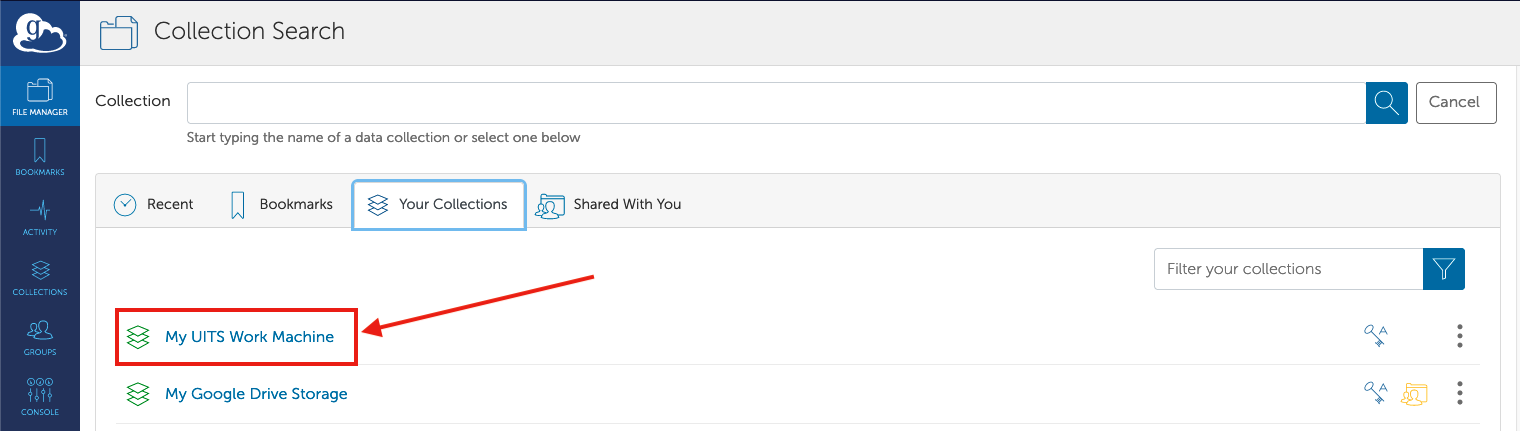Click yellow shared icon on Google Drive row
Image resolution: width=1520 pixels, height=431 pixels.
[x=1414, y=394]
